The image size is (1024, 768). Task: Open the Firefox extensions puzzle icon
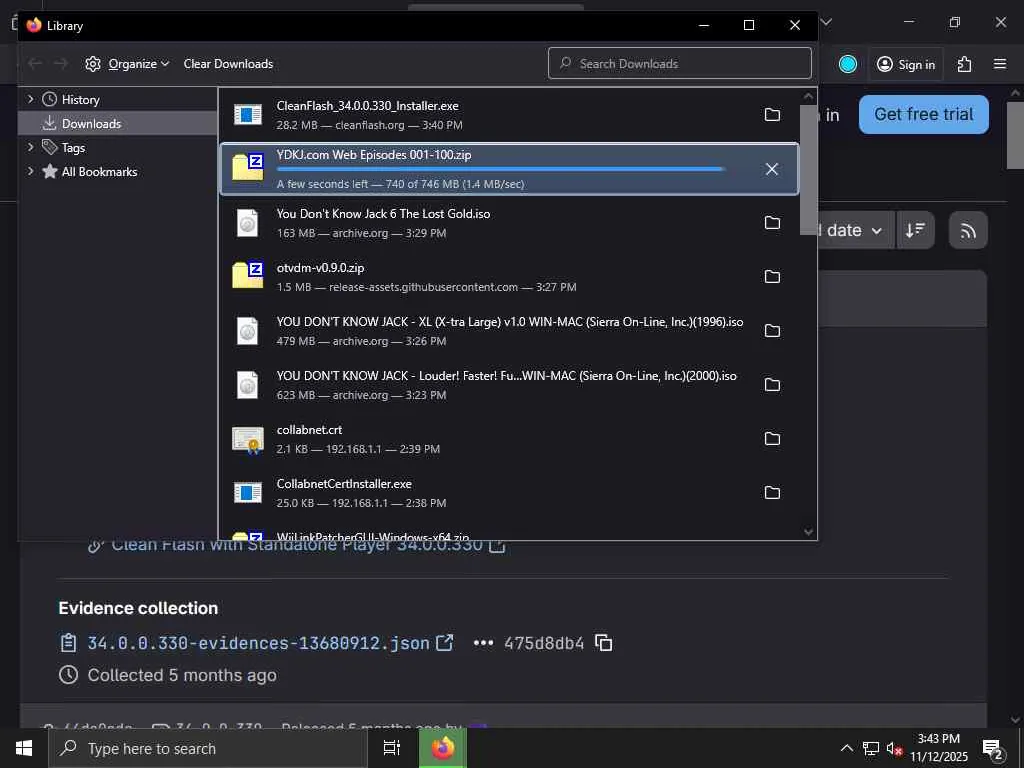(x=965, y=64)
